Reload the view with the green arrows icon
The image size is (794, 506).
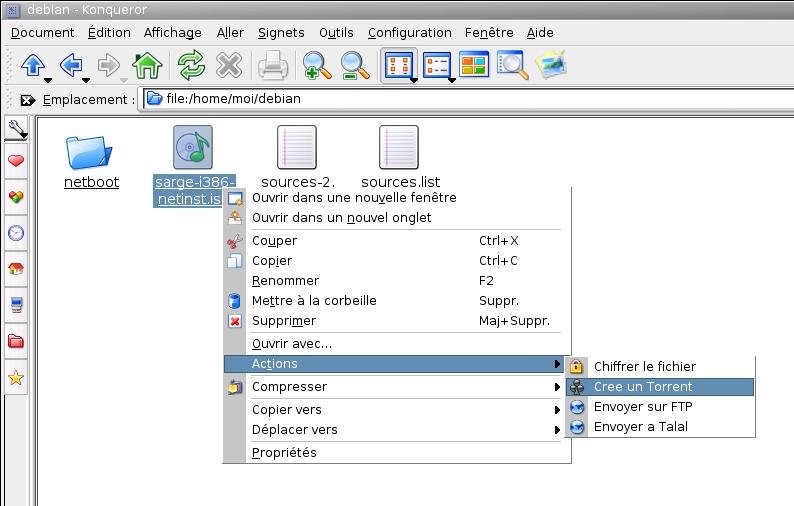191,65
